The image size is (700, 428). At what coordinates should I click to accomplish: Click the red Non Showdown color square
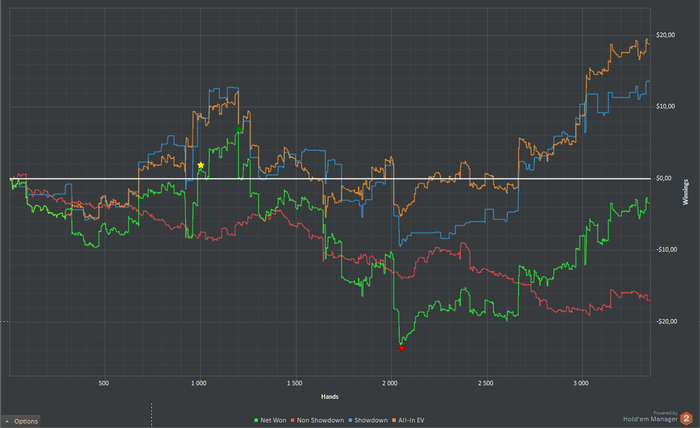[x=293, y=420]
